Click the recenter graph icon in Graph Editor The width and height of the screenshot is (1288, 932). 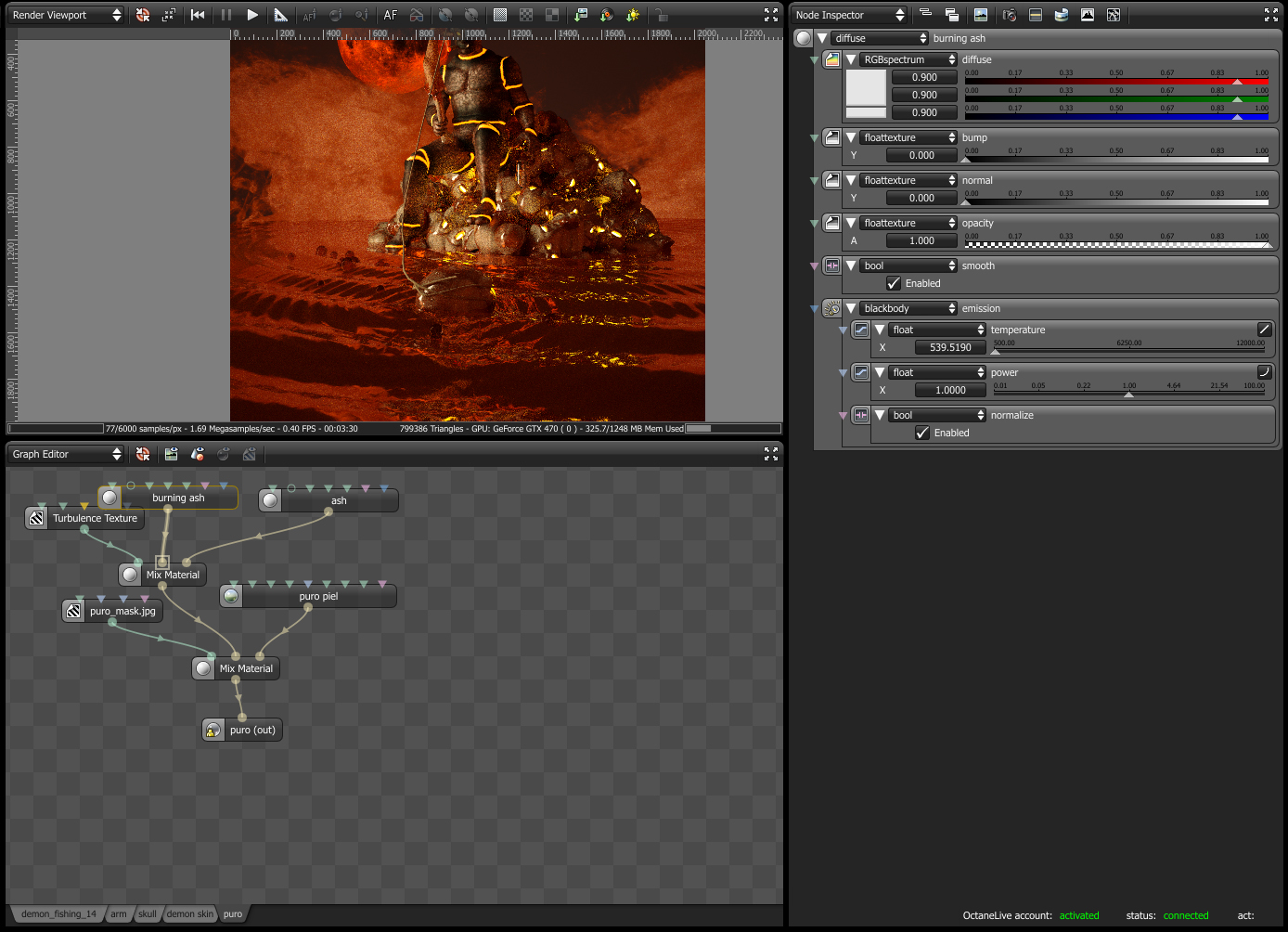(x=143, y=454)
